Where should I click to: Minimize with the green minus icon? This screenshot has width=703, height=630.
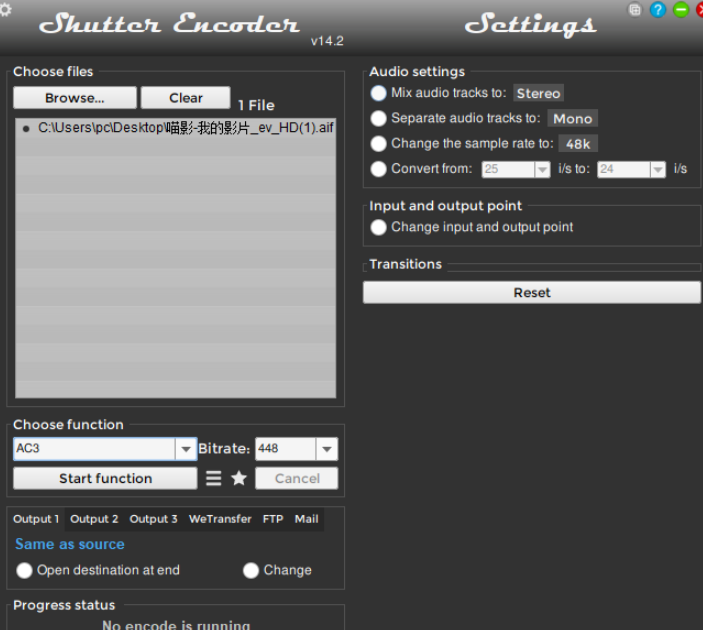pos(681,10)
